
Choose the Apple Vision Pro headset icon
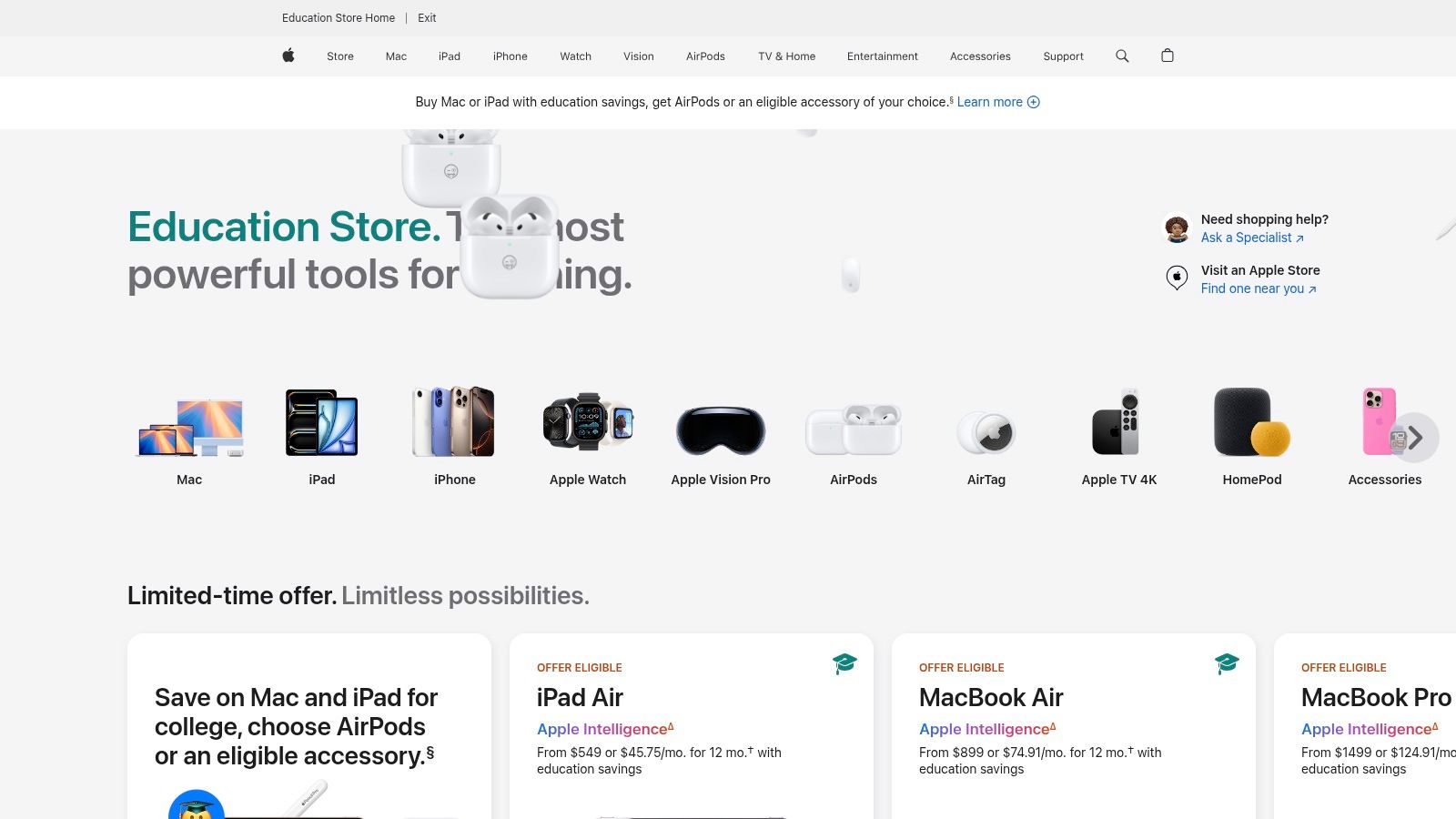pyautogui.click(x=721, y=430)
